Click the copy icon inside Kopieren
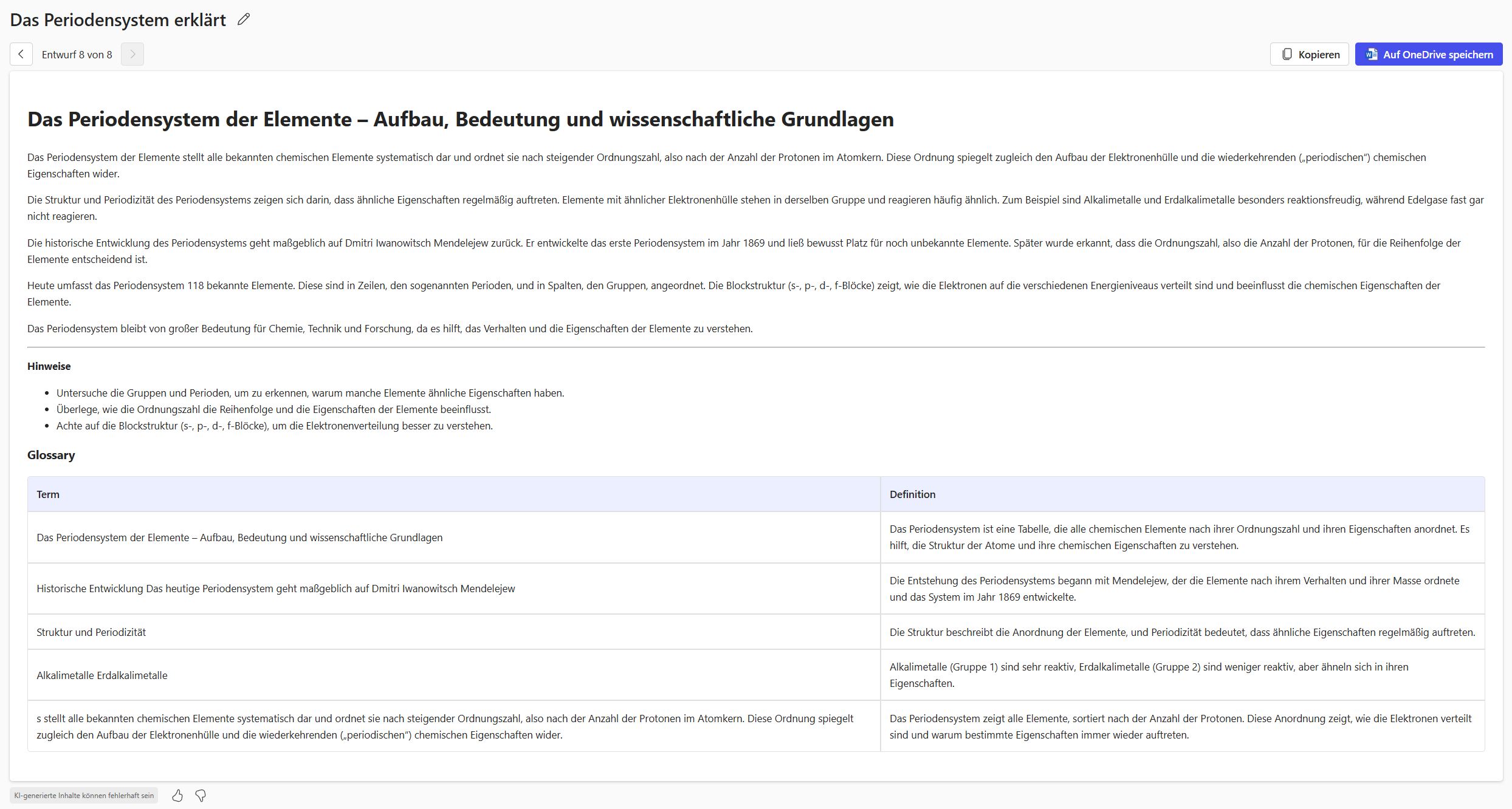This screenshot has height=809, width=1512. pos(1287,54)
